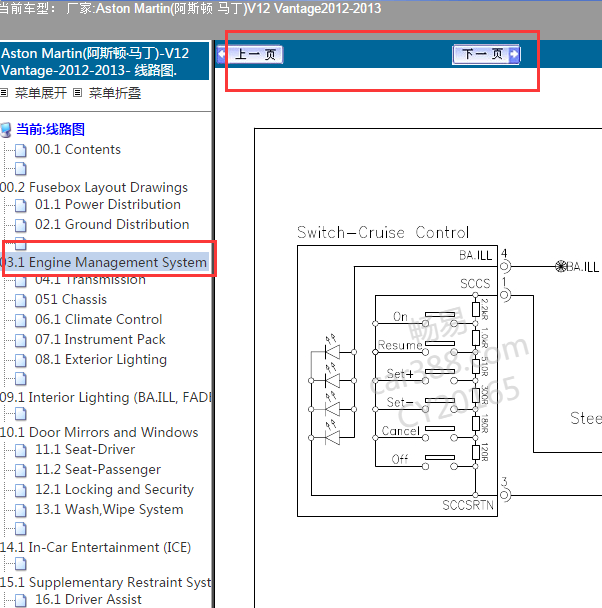Click the 菜单折叠 collapse icon
The width and height of the screenshot is (602, 608).
coord(78,93)
